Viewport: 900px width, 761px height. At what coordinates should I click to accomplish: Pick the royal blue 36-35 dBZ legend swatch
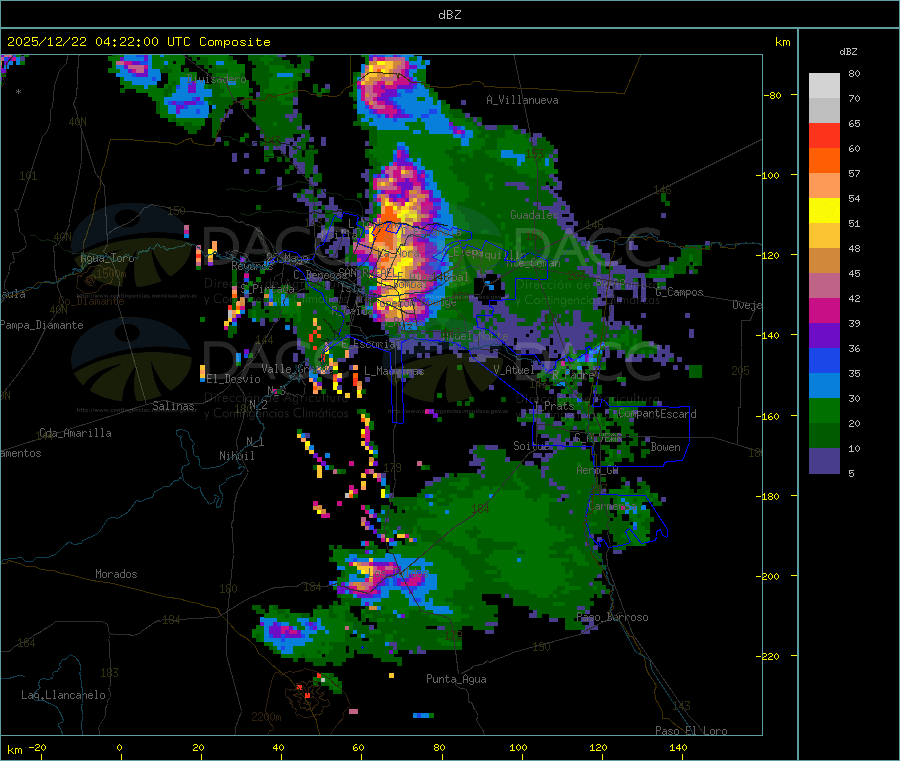point(824,360)
